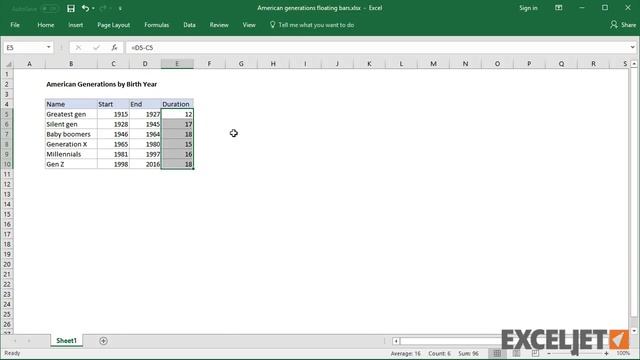Select column E header
640x360 pixels.
pos(177,64)
